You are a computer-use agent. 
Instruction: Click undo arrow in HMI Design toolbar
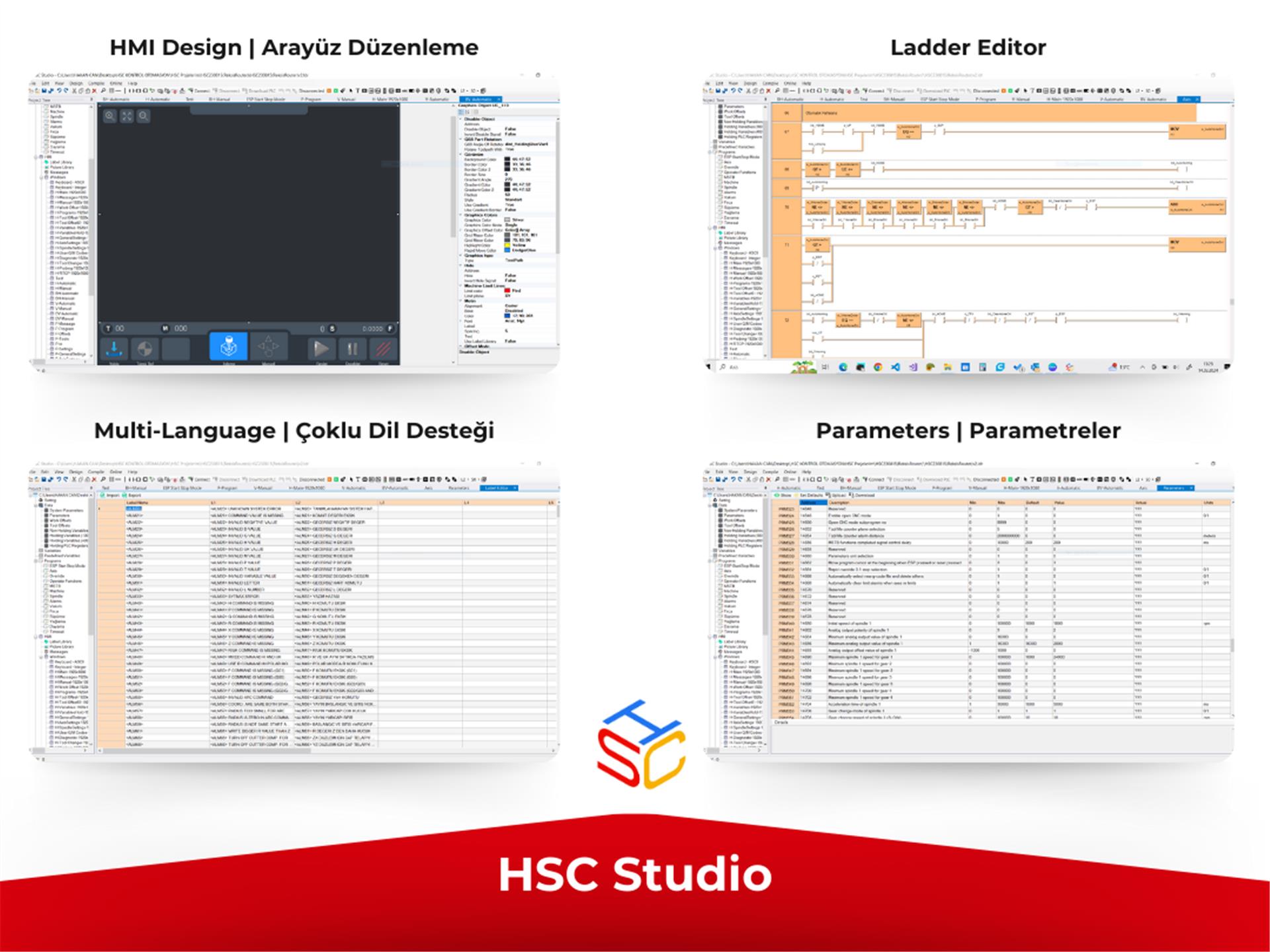coord(60,91)
